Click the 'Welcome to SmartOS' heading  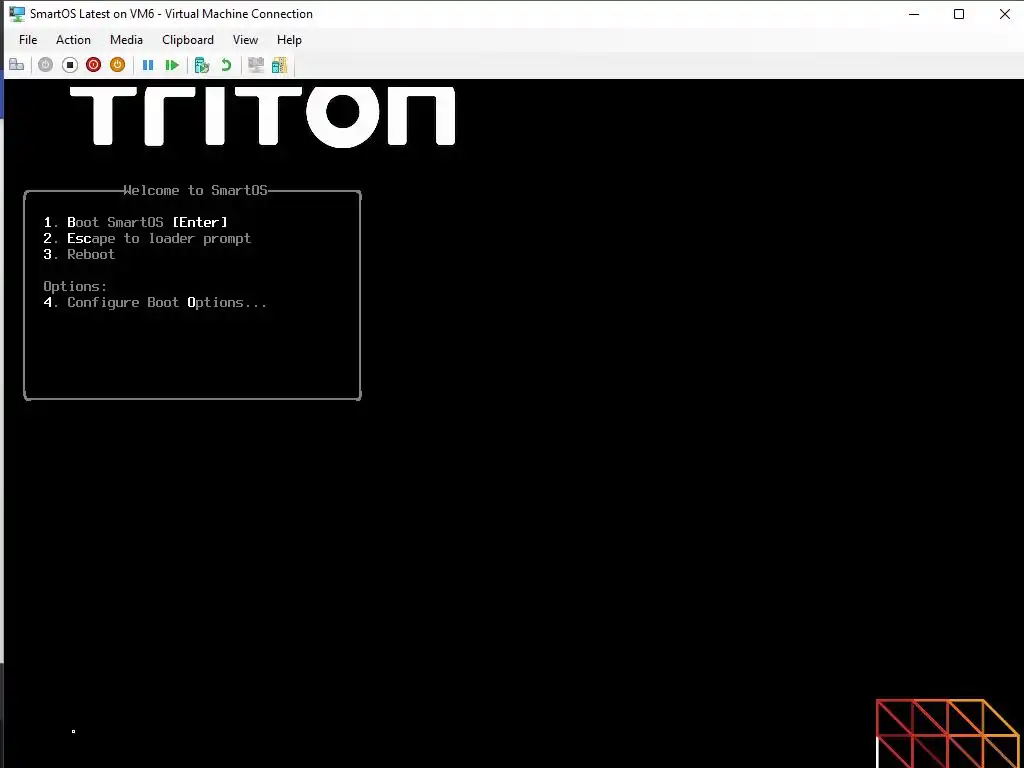[195, 190]
